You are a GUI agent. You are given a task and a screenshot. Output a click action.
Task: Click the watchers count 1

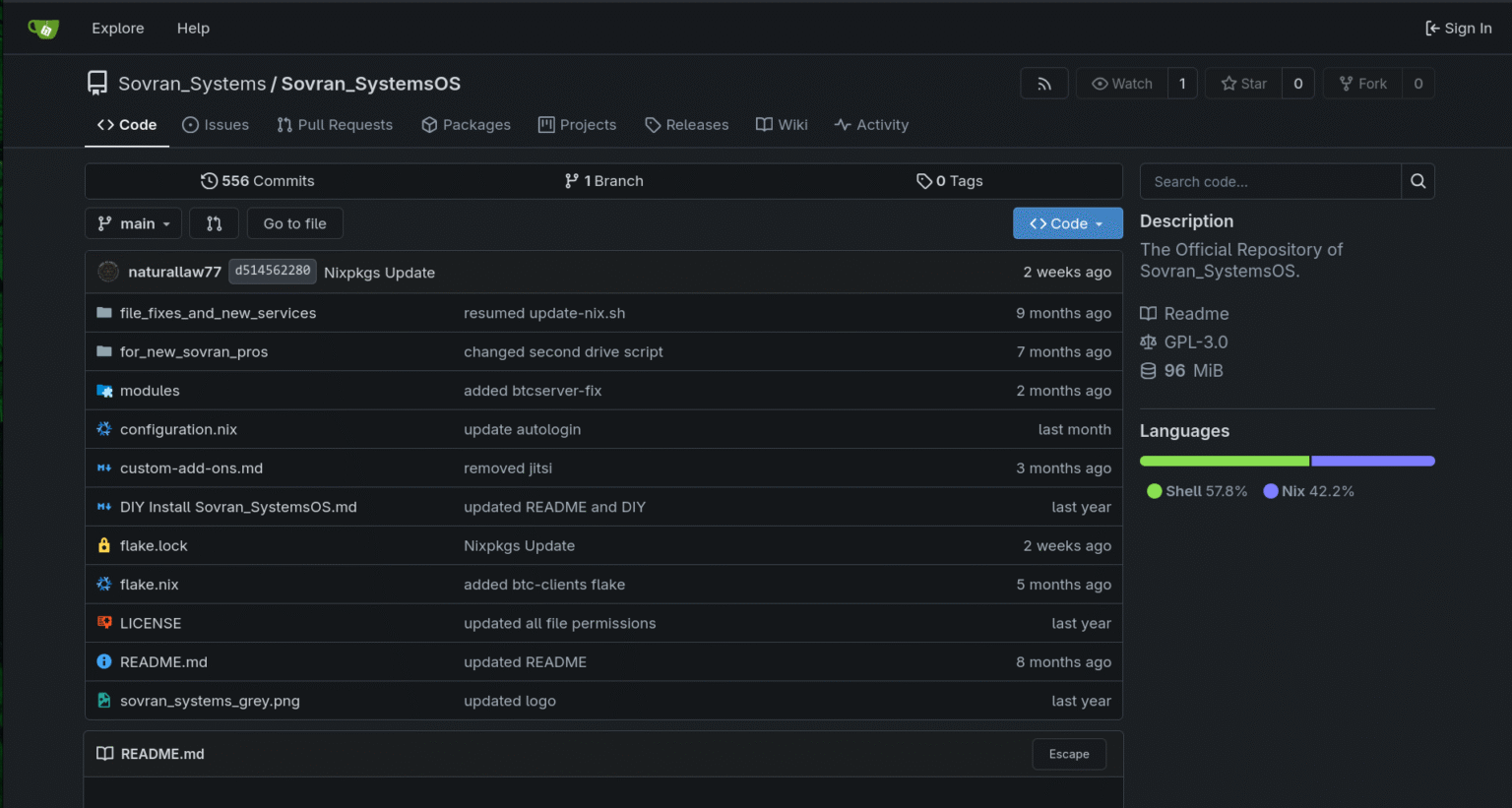tap(1182, 84)
